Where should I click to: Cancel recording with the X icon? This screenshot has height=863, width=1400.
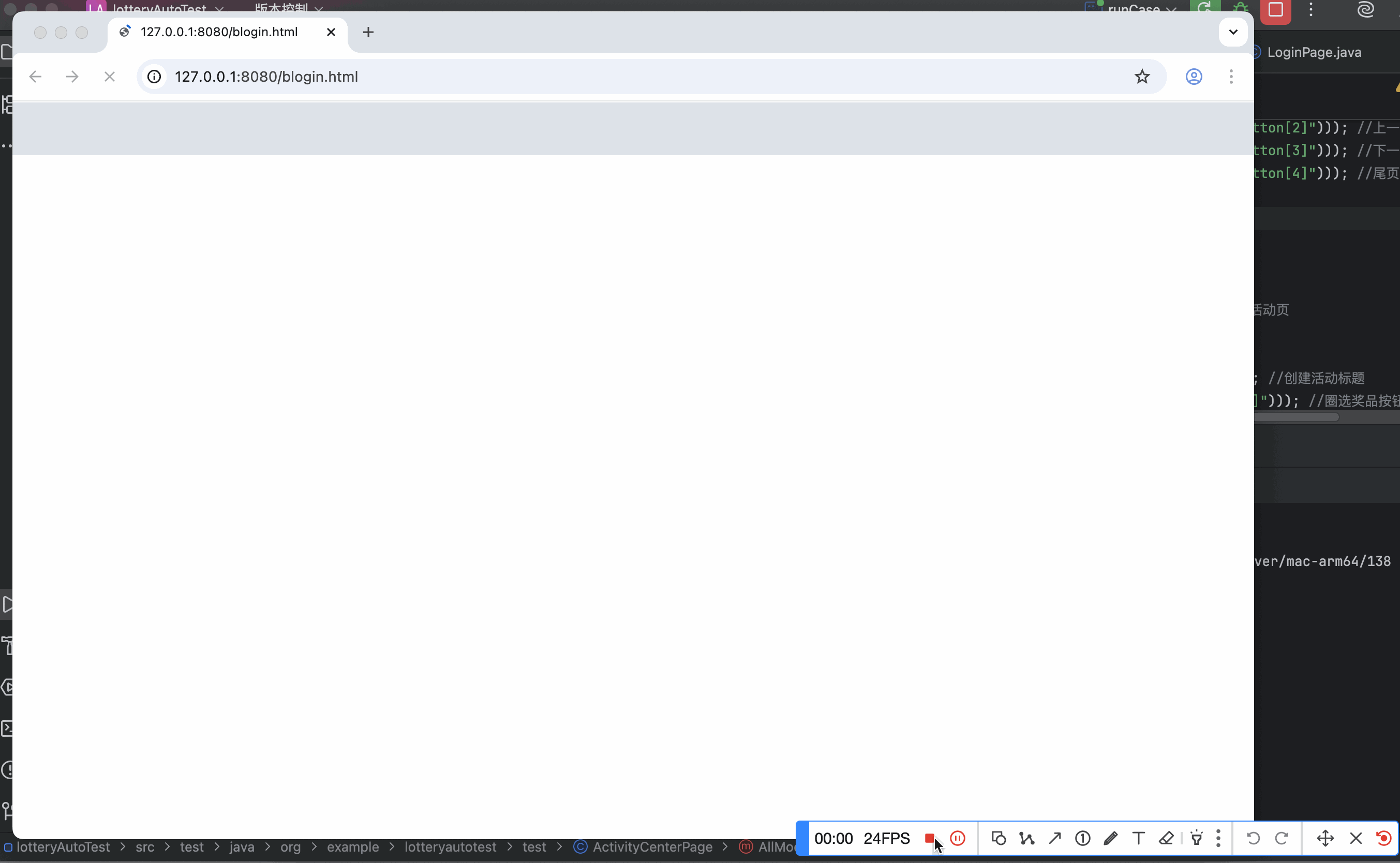click(1356, 839)
